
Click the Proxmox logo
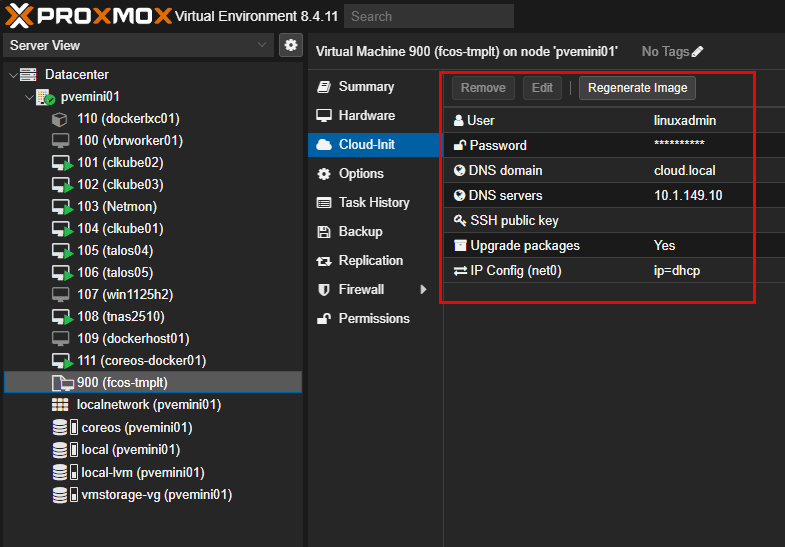click(x=89, y=16)
